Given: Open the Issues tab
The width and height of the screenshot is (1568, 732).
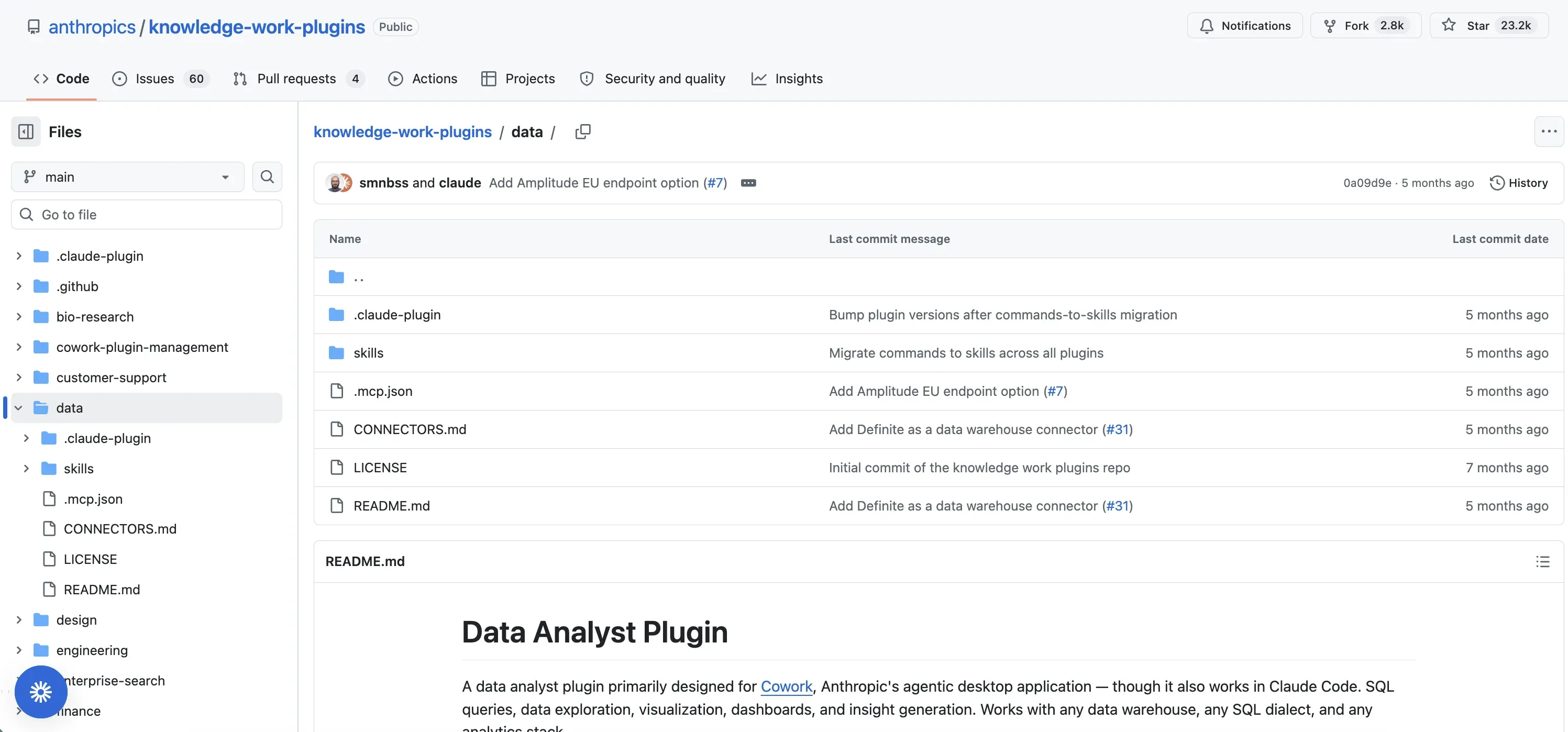Looking at the screenshot, I should point(161,79).
